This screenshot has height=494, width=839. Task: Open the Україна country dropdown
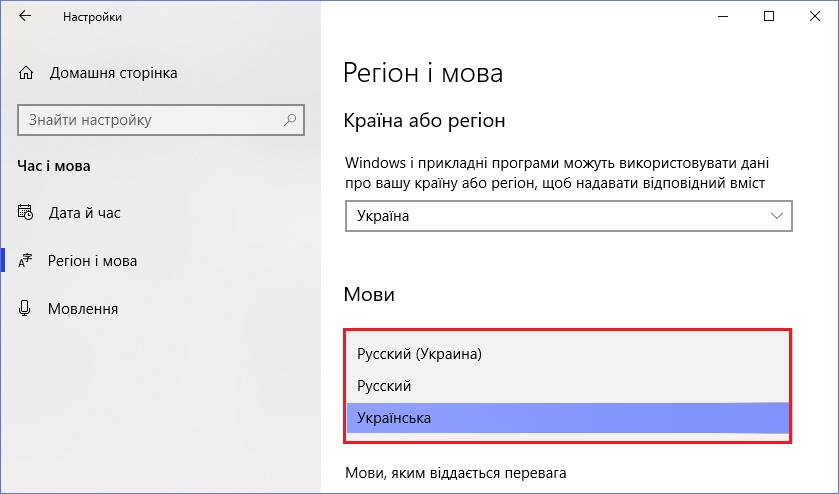[x=569, y=216]
